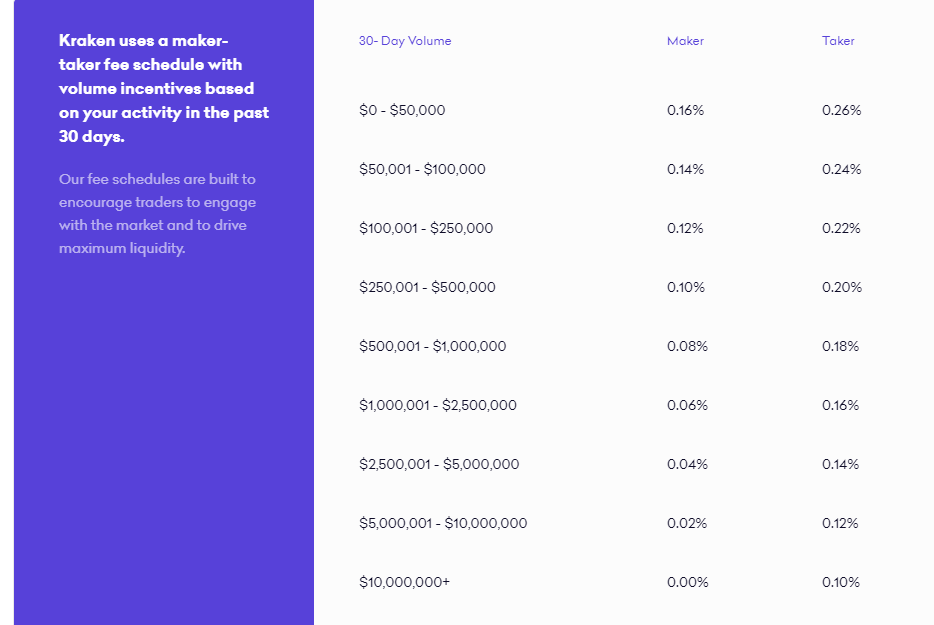Screen dimensions: 934x625
Task: Click the $500,001 - $1,000,000 tier
Action: (432, 346)
